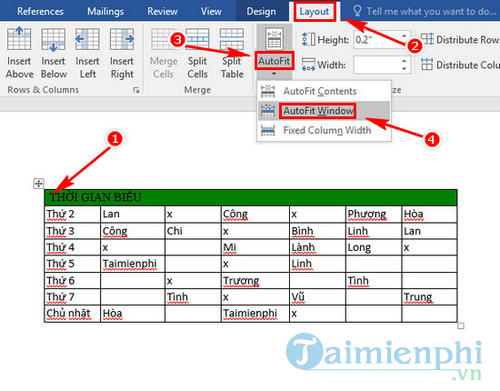Click the cell 'Vũ'
This screenshot has height=391, width=500.
click(x=317, y=297)
